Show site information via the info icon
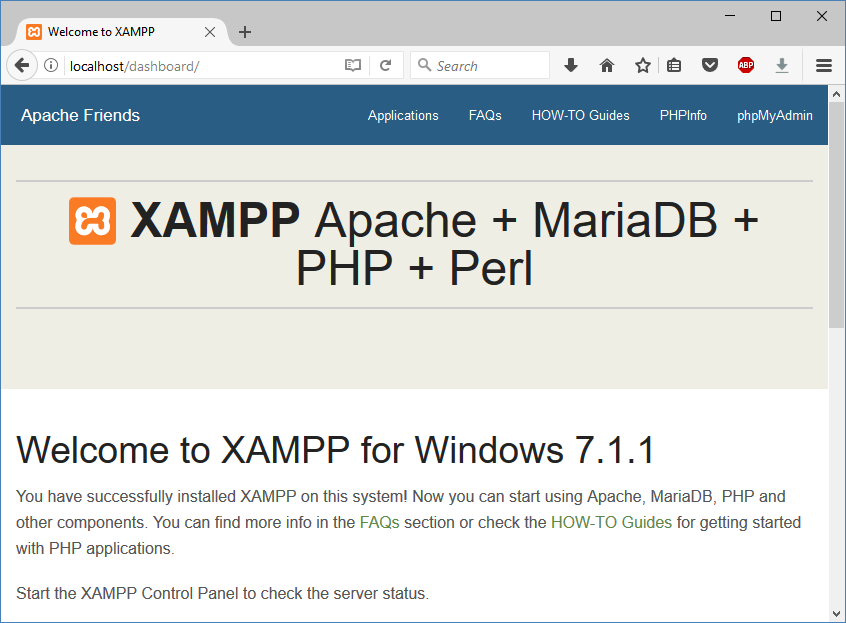846x623 pixels. coord(51,66)
